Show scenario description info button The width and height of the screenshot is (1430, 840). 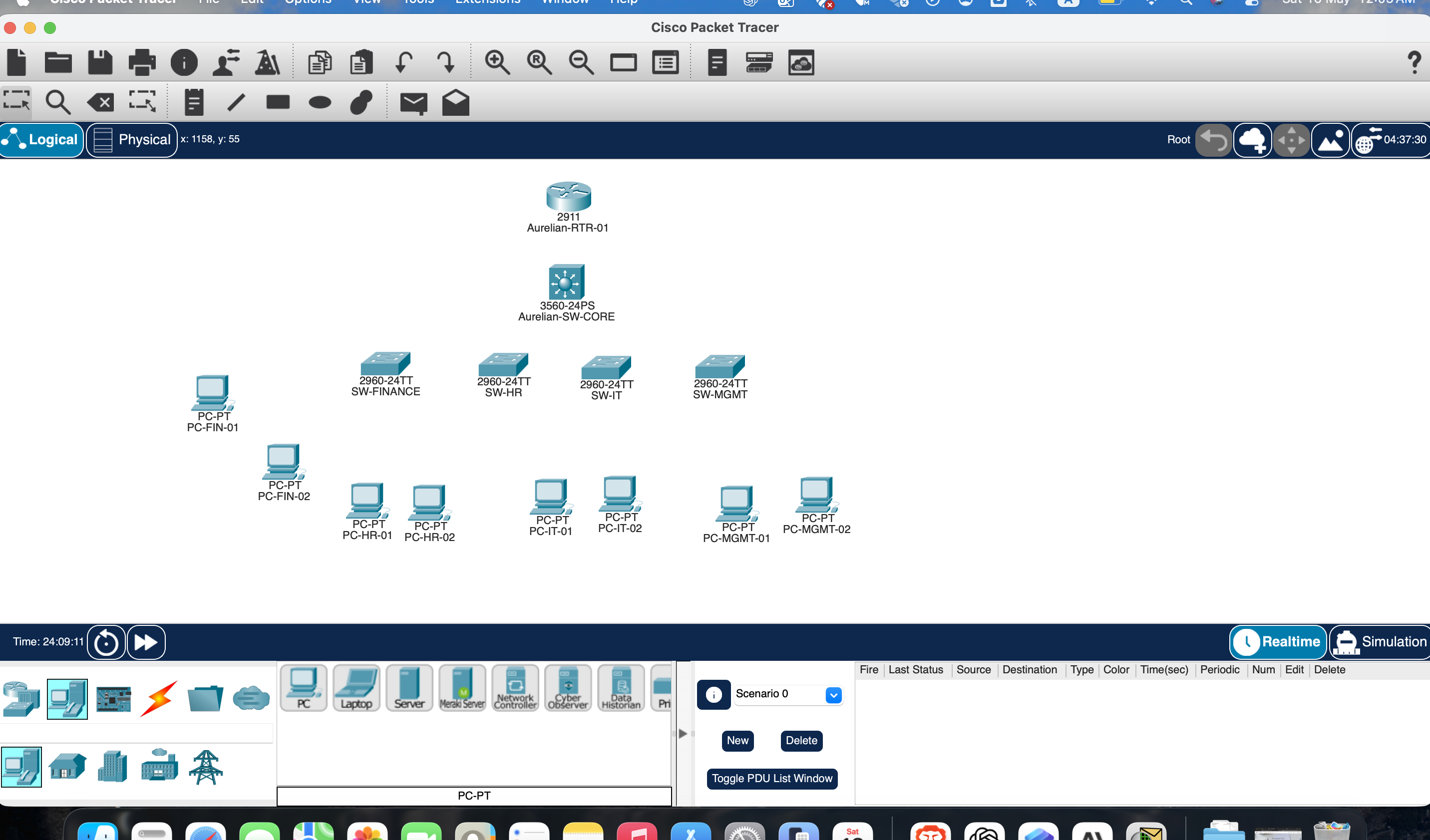coord(714,694)
